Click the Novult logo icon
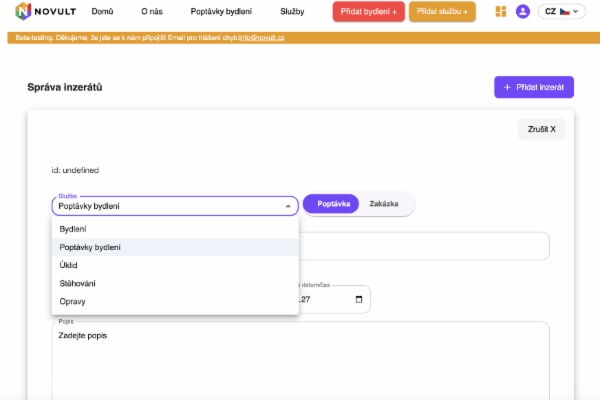This screenshot has height=400, width=600. (24, 12)
